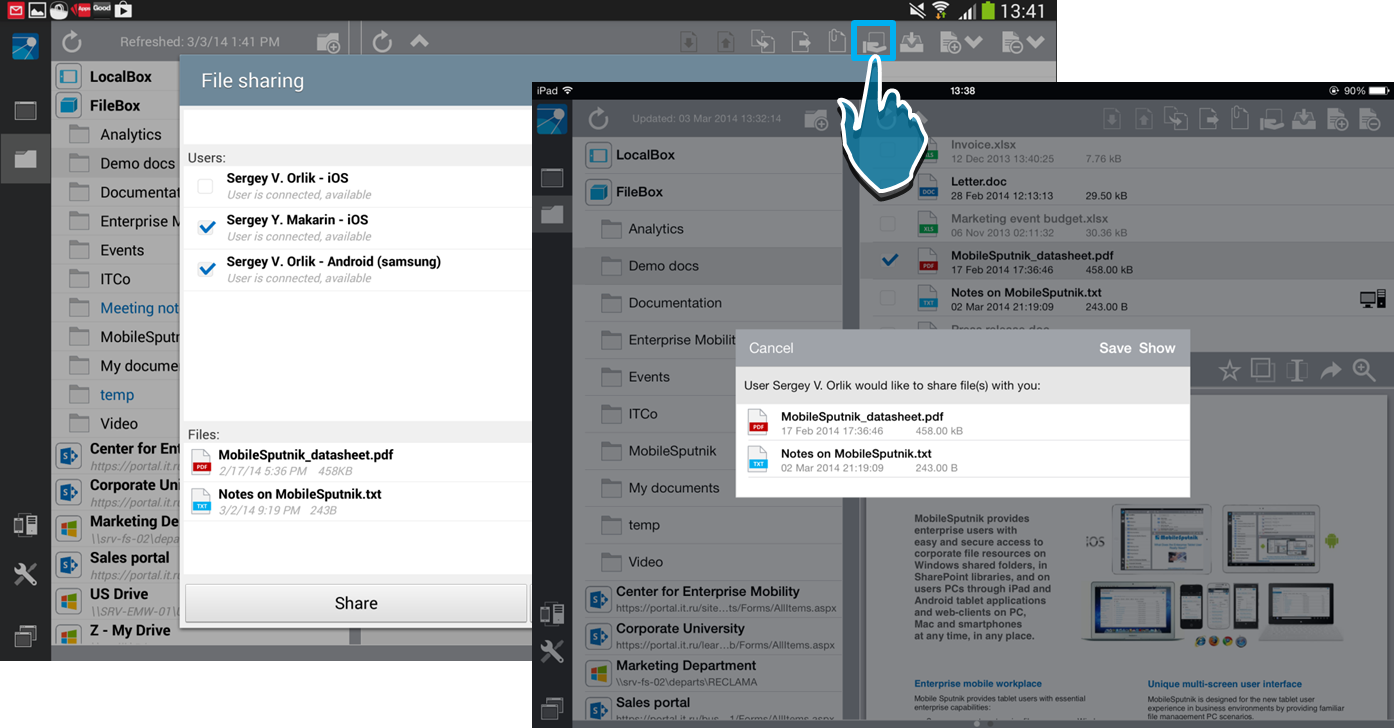Select MobileSputnik_datasheet.pdf in Android File sharing dialog

355,462
